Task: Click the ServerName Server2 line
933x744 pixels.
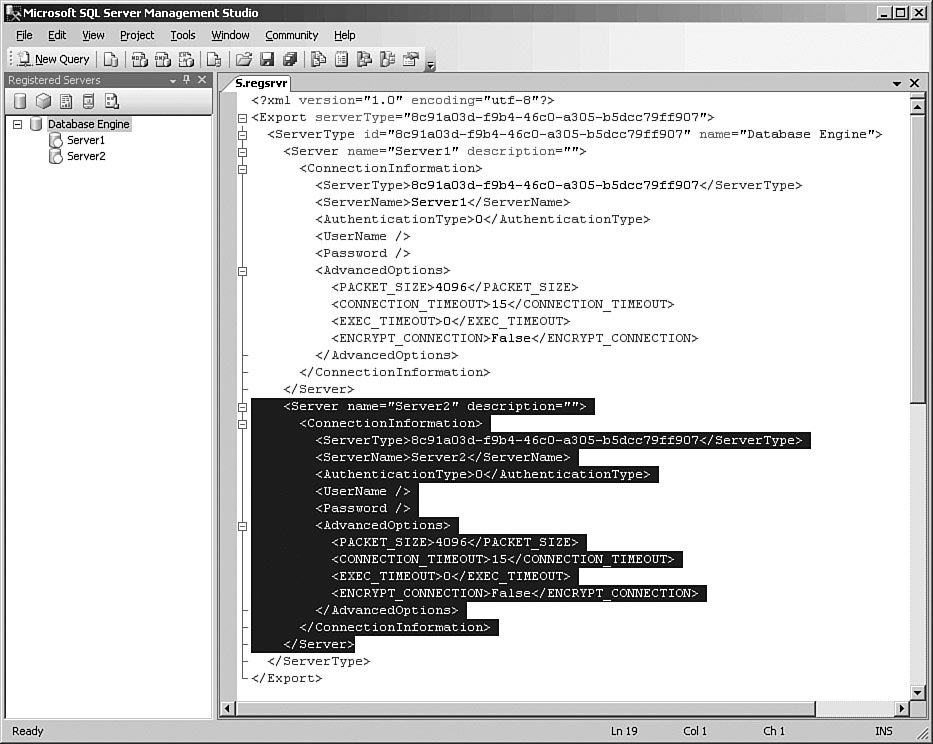Action: pos(443,457)
